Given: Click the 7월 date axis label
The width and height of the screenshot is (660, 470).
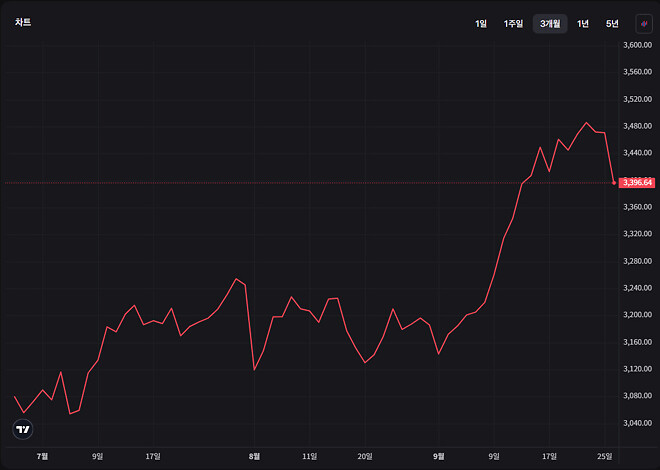Looking at the screenshot, I should tap(43, 456).
